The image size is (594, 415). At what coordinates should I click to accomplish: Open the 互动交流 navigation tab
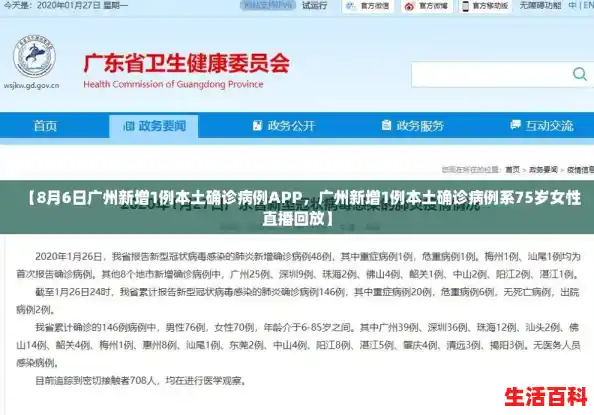pos(542,125)
